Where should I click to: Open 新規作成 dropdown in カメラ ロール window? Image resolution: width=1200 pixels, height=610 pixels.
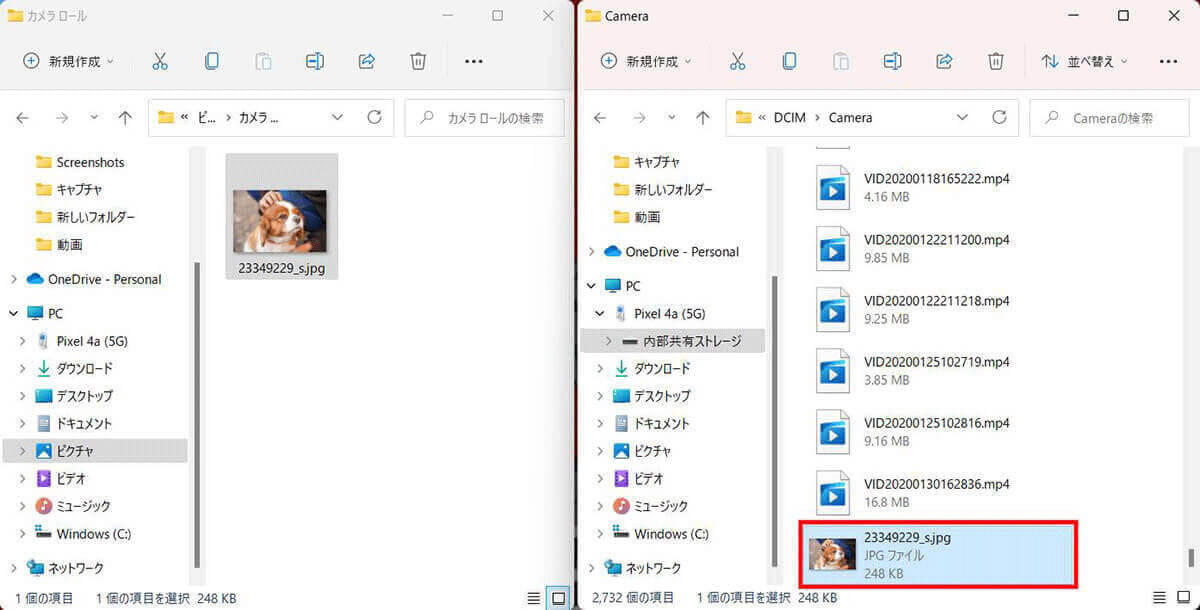68,61
